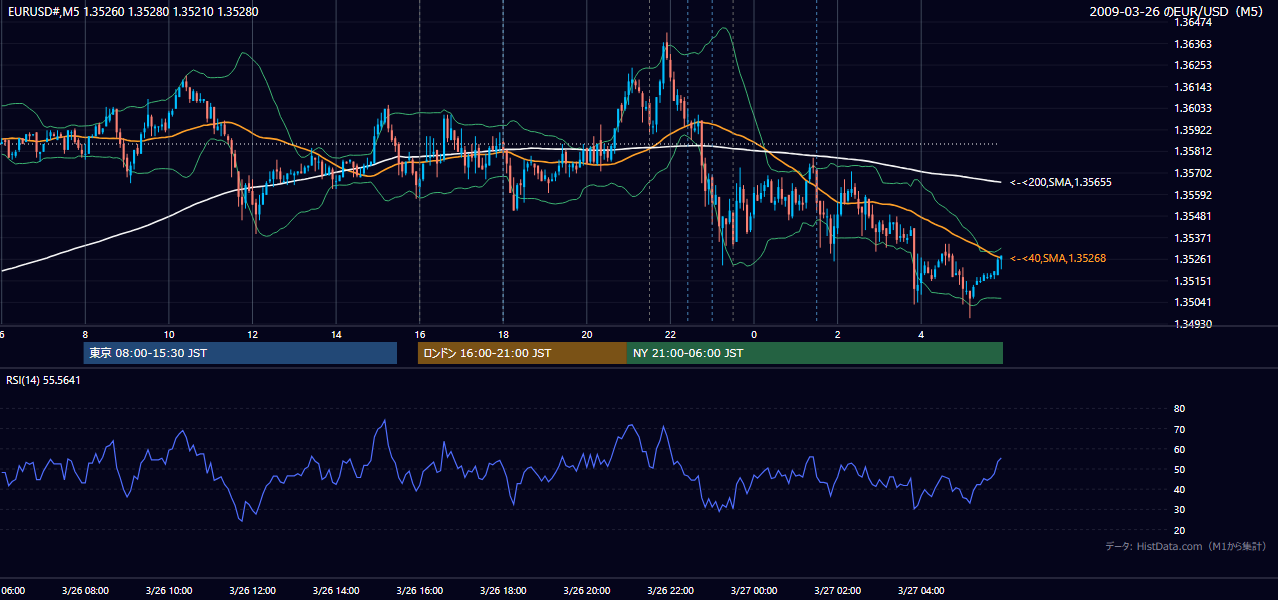Image resolution: width=1278 pixels, height=600 pixels.
Task: Click RSI scale value 80
Action: [x=1179, y=409]
